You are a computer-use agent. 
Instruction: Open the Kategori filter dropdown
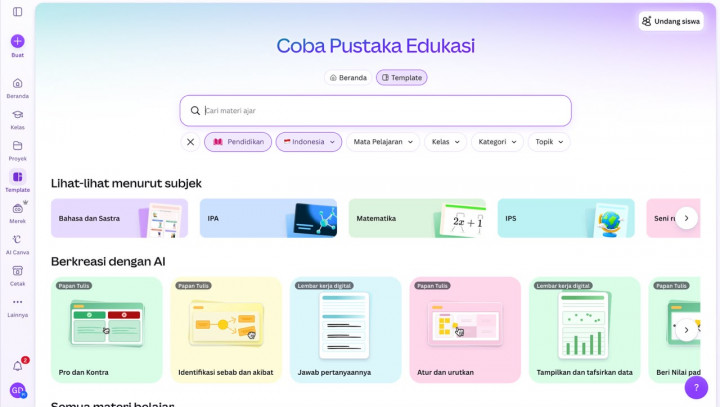(497, 142)
